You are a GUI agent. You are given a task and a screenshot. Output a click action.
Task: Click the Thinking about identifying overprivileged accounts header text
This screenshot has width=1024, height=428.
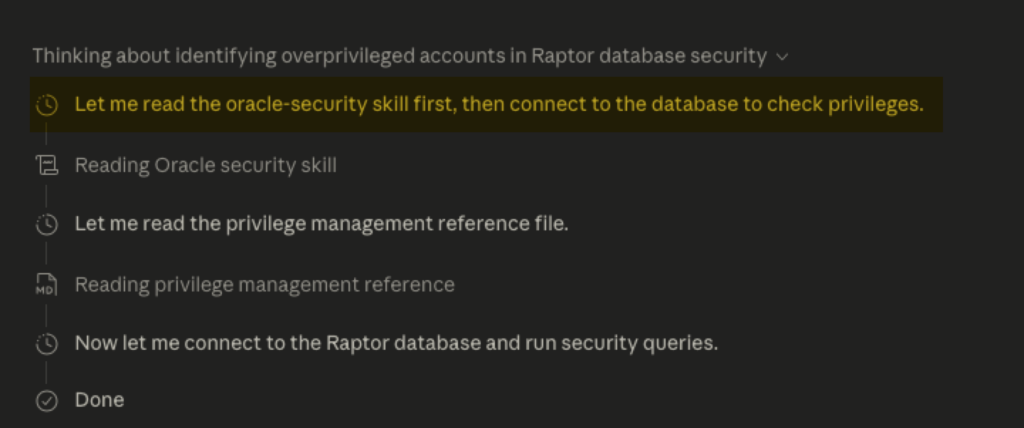[398, 56]
